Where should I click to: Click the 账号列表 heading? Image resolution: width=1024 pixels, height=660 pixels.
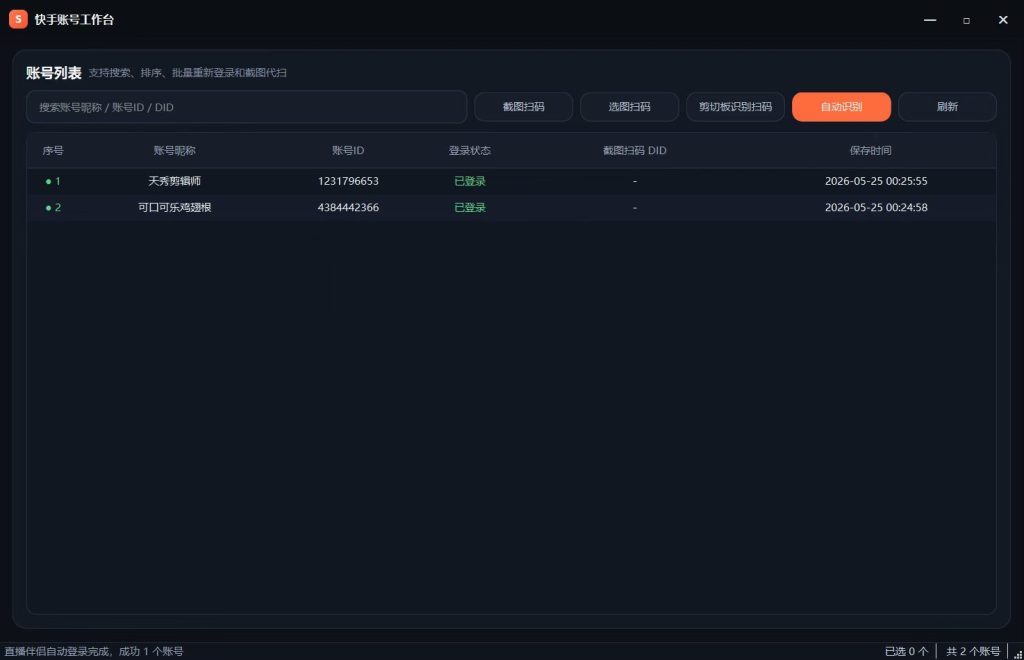54,73
